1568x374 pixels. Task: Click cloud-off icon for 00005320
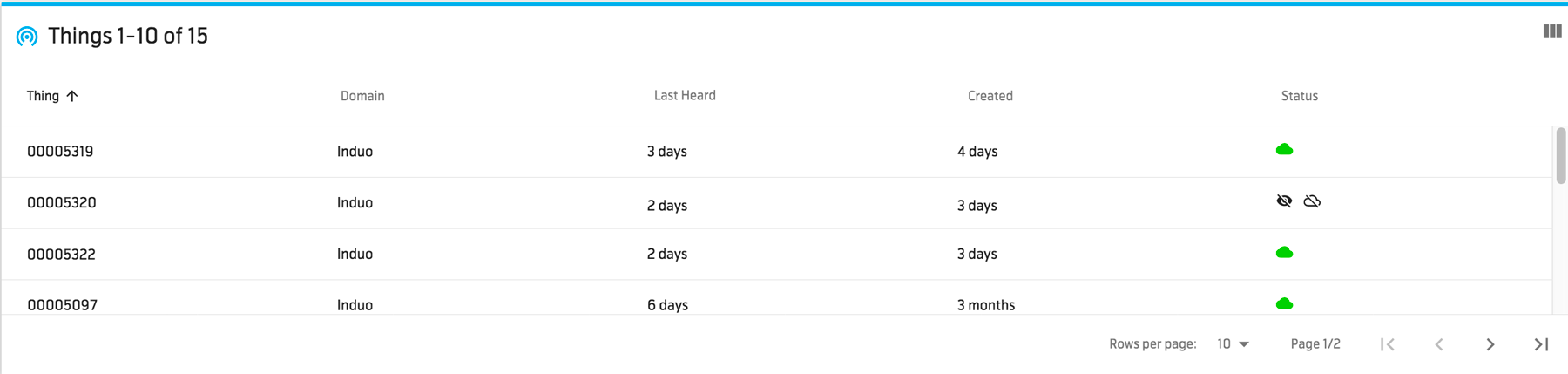click(x=1312, y=201)
